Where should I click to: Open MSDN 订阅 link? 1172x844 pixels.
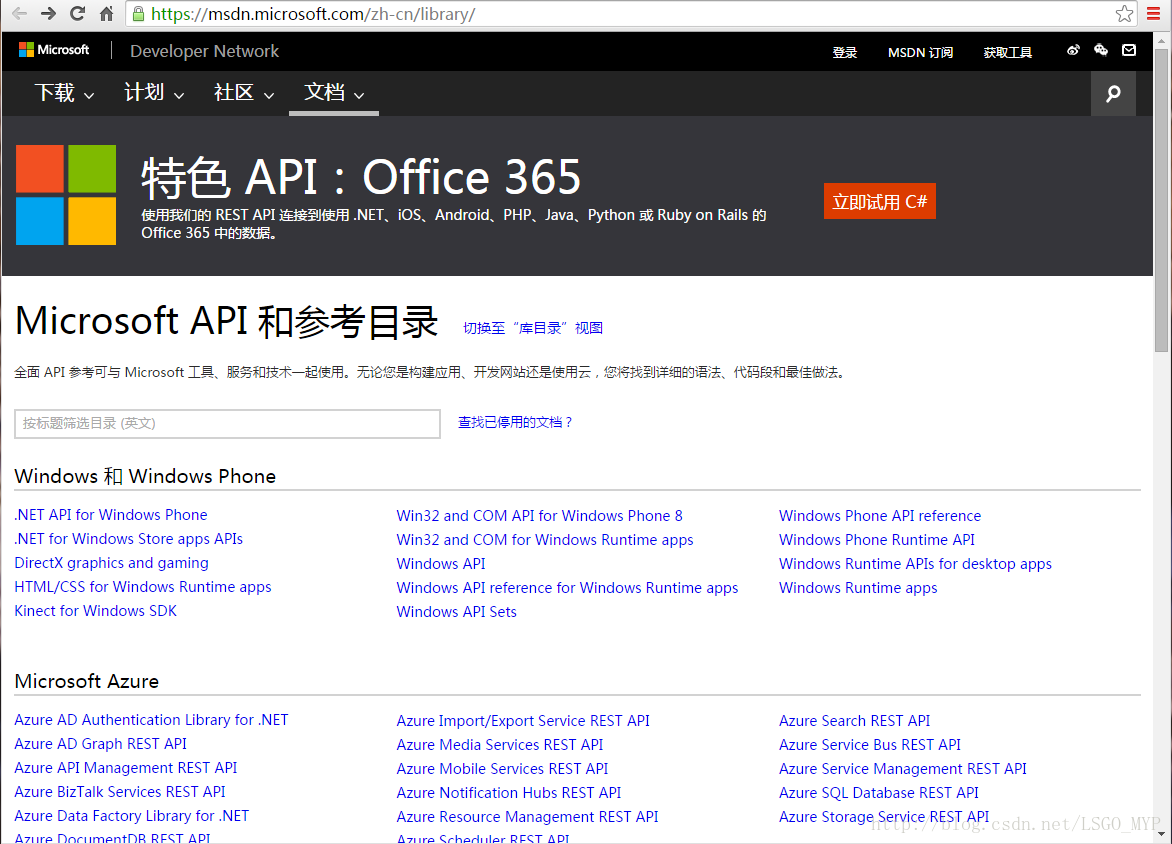coord(920,52)
